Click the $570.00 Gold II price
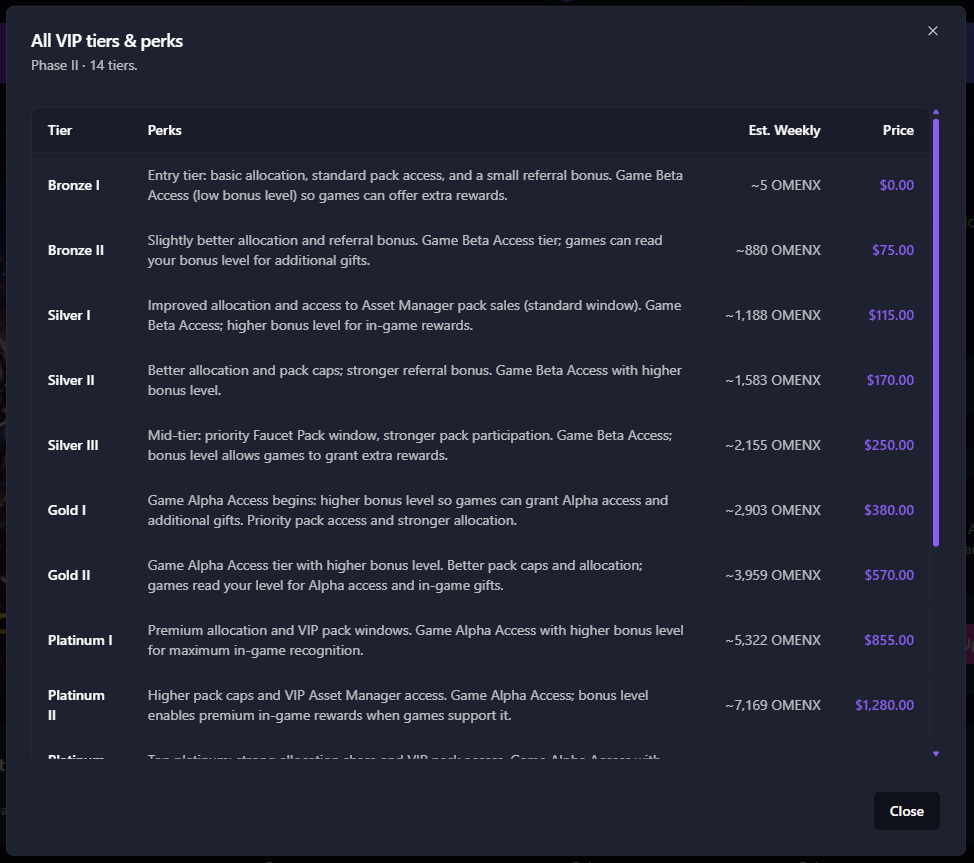 889,575
